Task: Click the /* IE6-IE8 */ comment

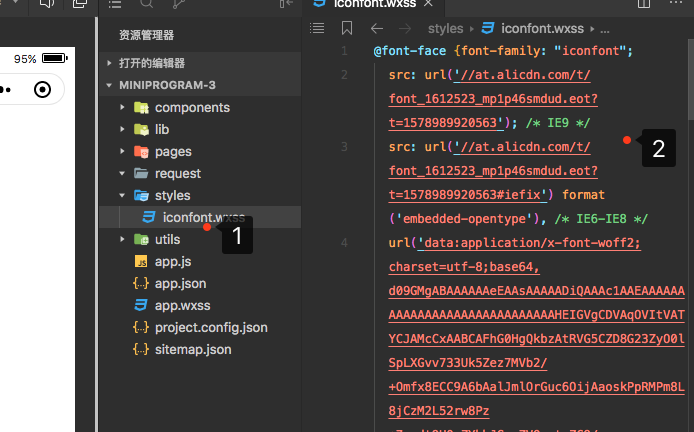Action: (x=601, y=219)
